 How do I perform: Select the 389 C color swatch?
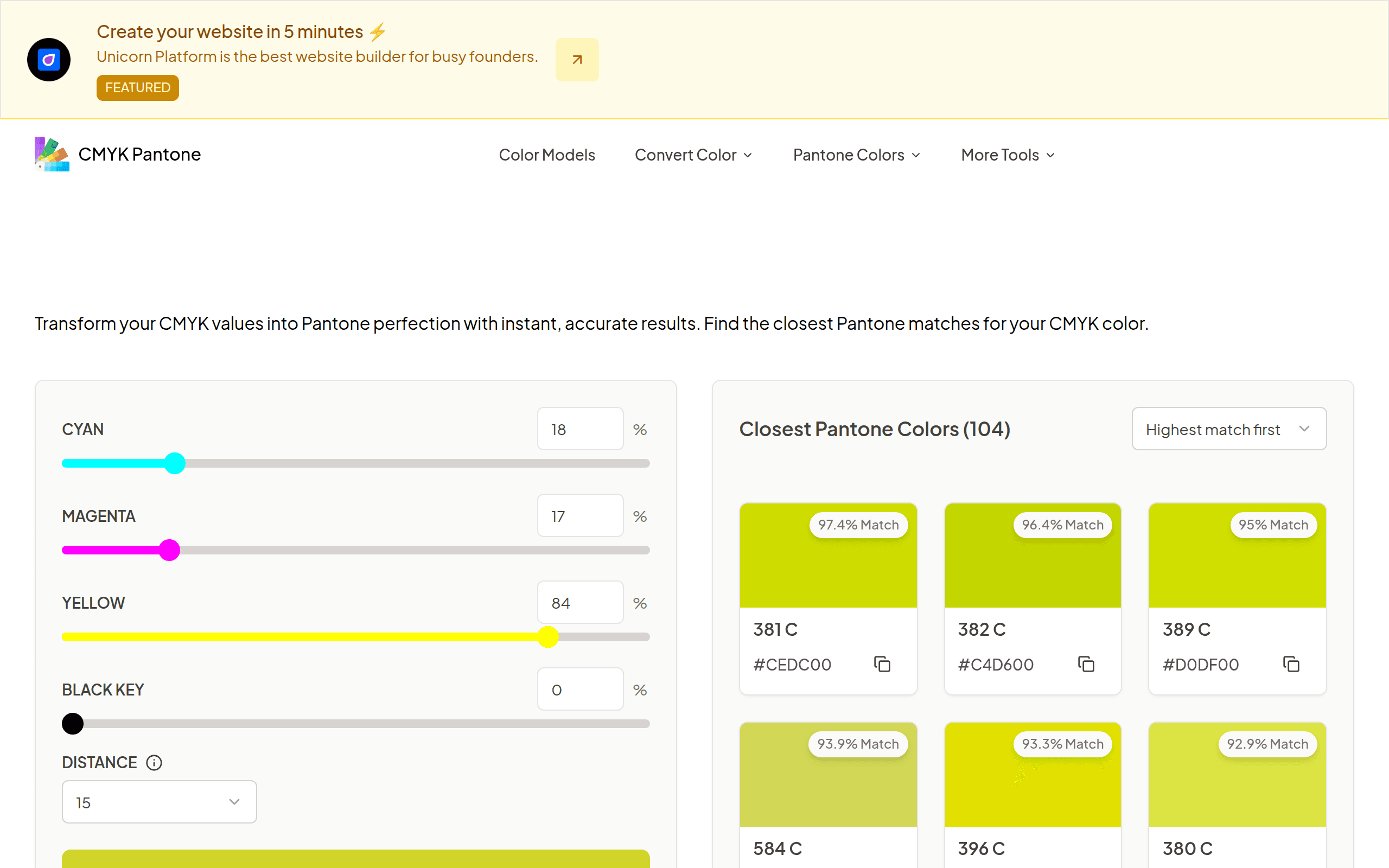pyautogui.click(x=1238, y=556)
